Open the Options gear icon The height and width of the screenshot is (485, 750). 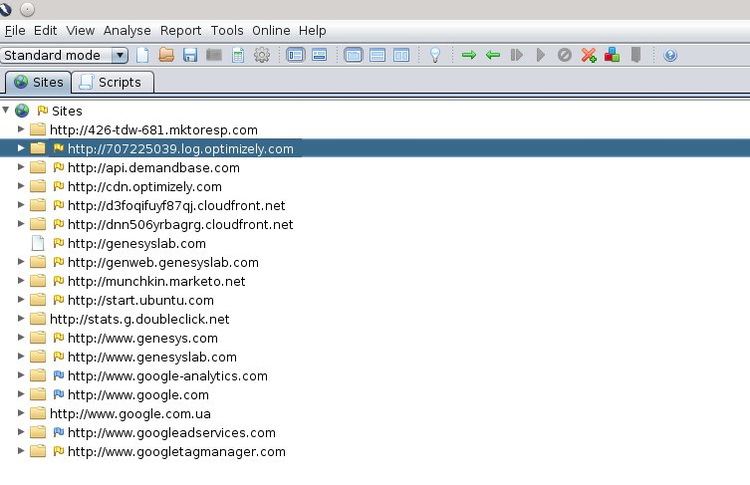point(262,55)
